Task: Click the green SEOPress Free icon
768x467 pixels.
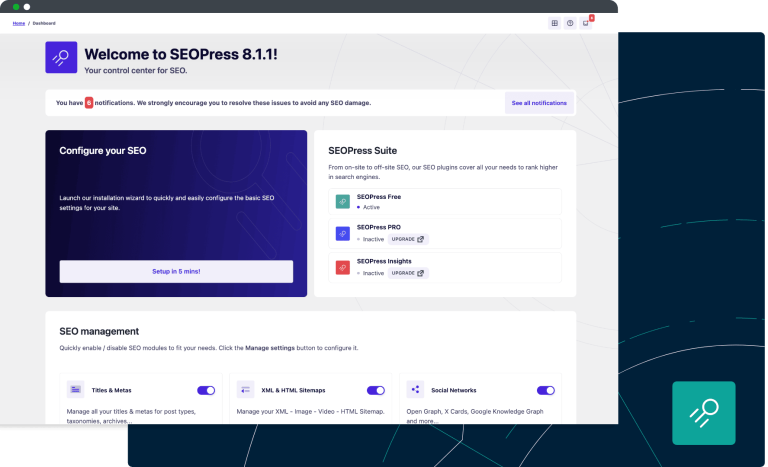Action: coord(343,201)
